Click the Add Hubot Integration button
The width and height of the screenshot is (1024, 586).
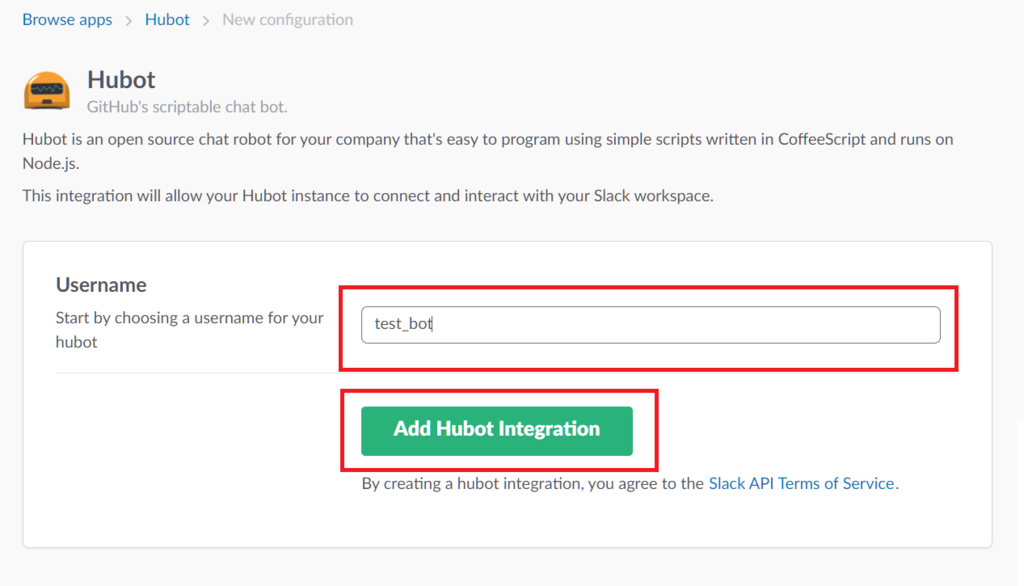pos(496,431)
